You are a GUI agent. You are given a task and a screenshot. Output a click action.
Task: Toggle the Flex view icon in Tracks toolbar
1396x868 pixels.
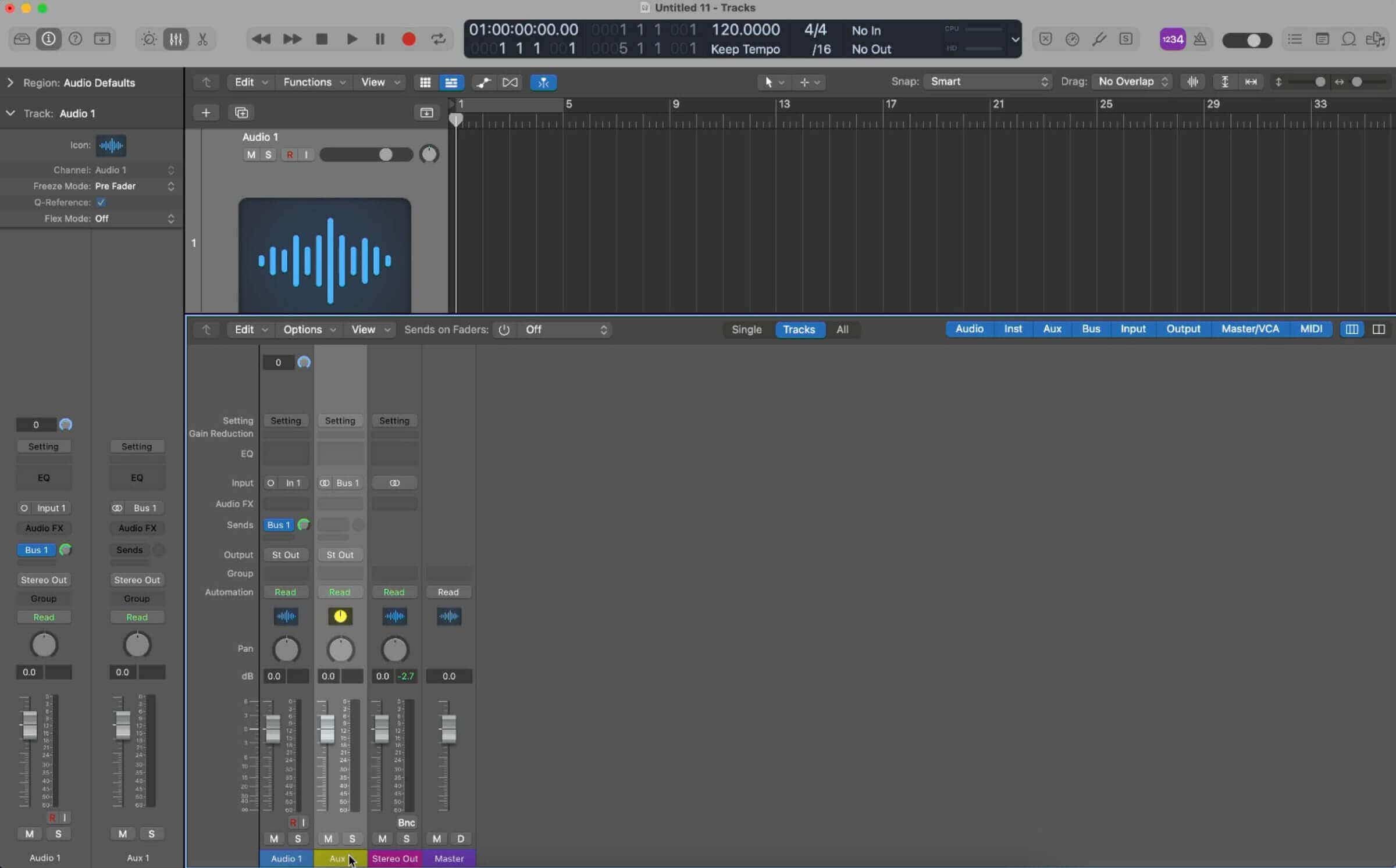510,83
